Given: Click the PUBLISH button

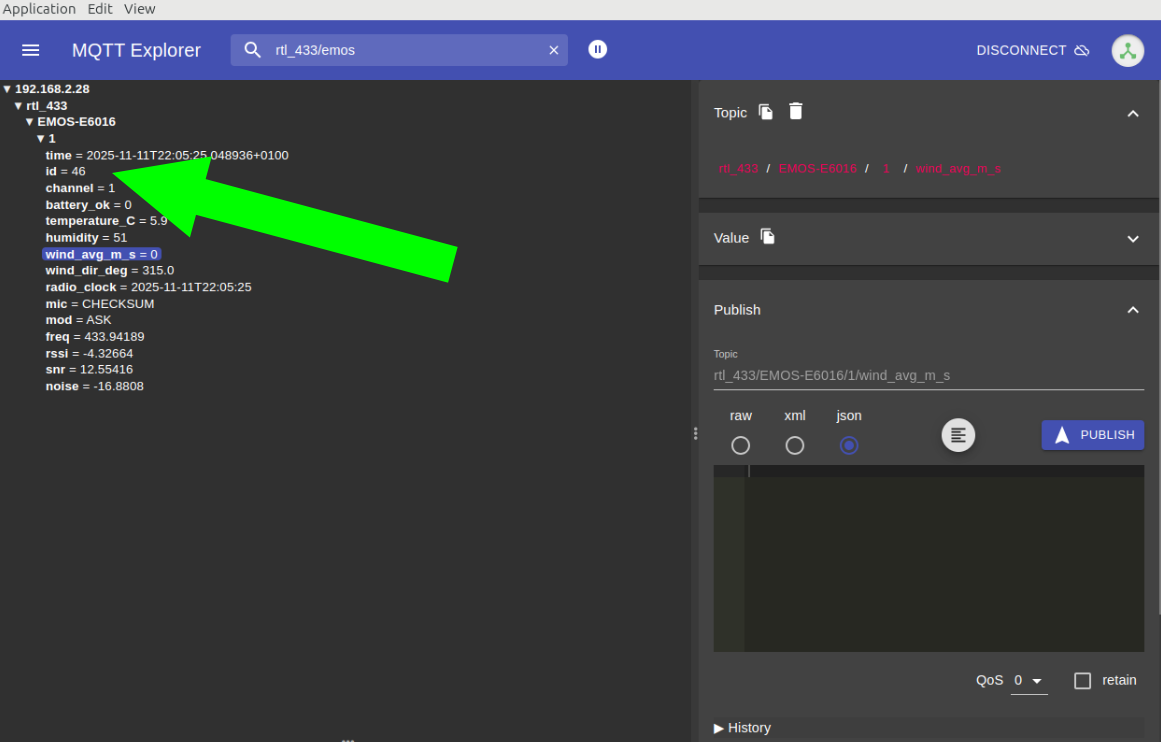Looking at the screenshot, I should [x=1092, y=435].
